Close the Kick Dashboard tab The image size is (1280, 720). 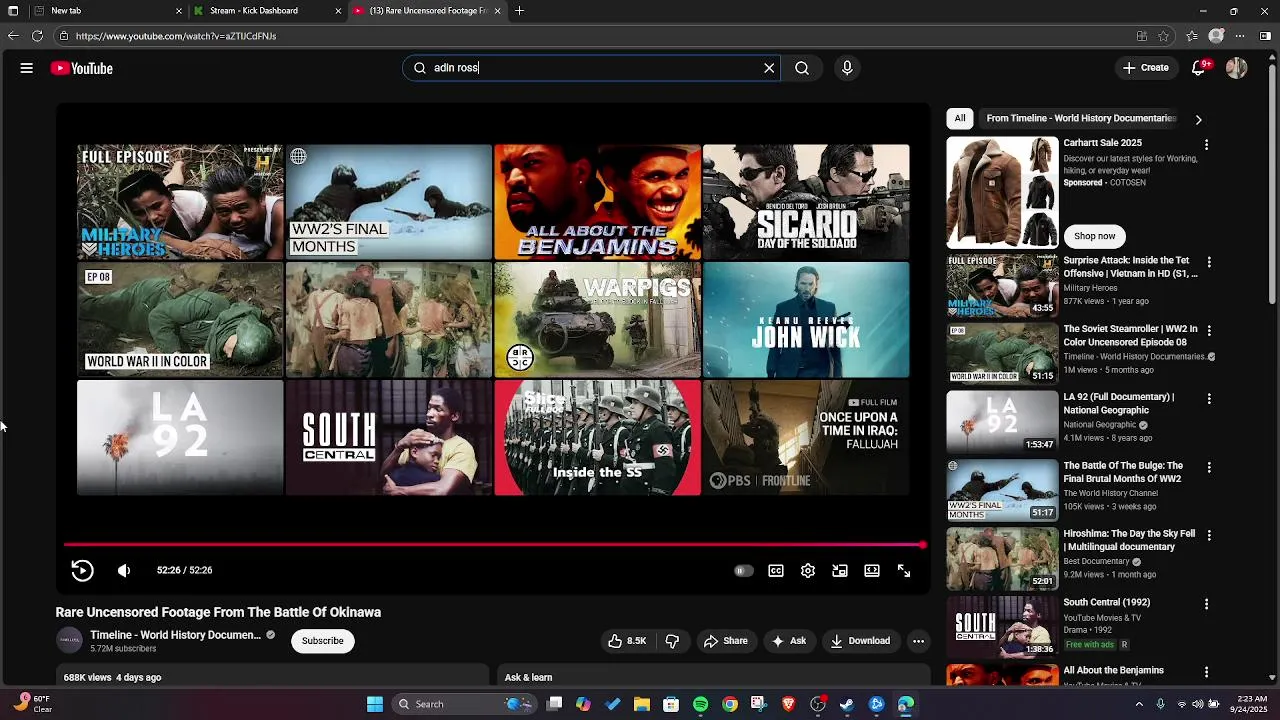[x=338, y=11]
